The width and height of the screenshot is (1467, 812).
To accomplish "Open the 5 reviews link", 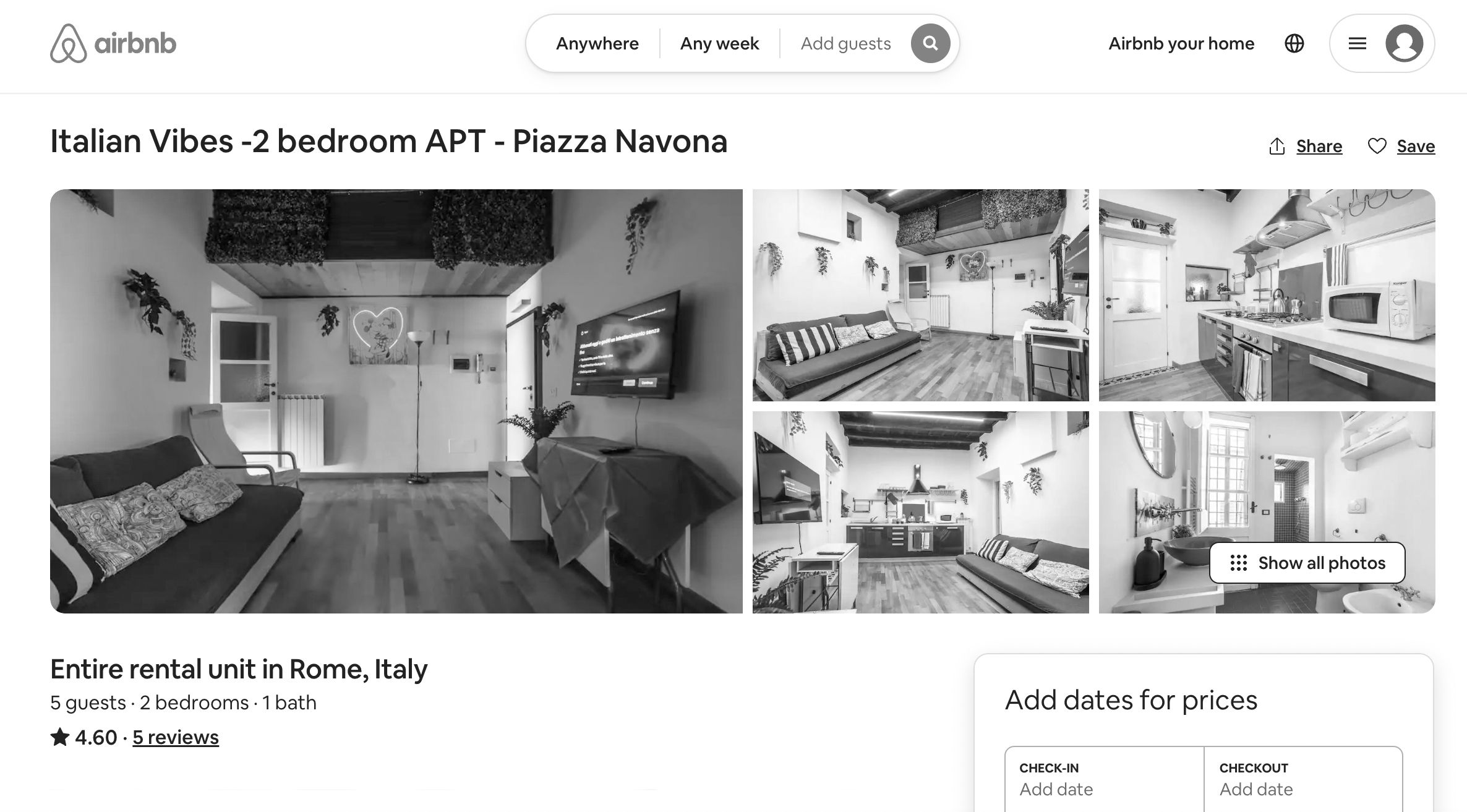I will click(176, 737).
